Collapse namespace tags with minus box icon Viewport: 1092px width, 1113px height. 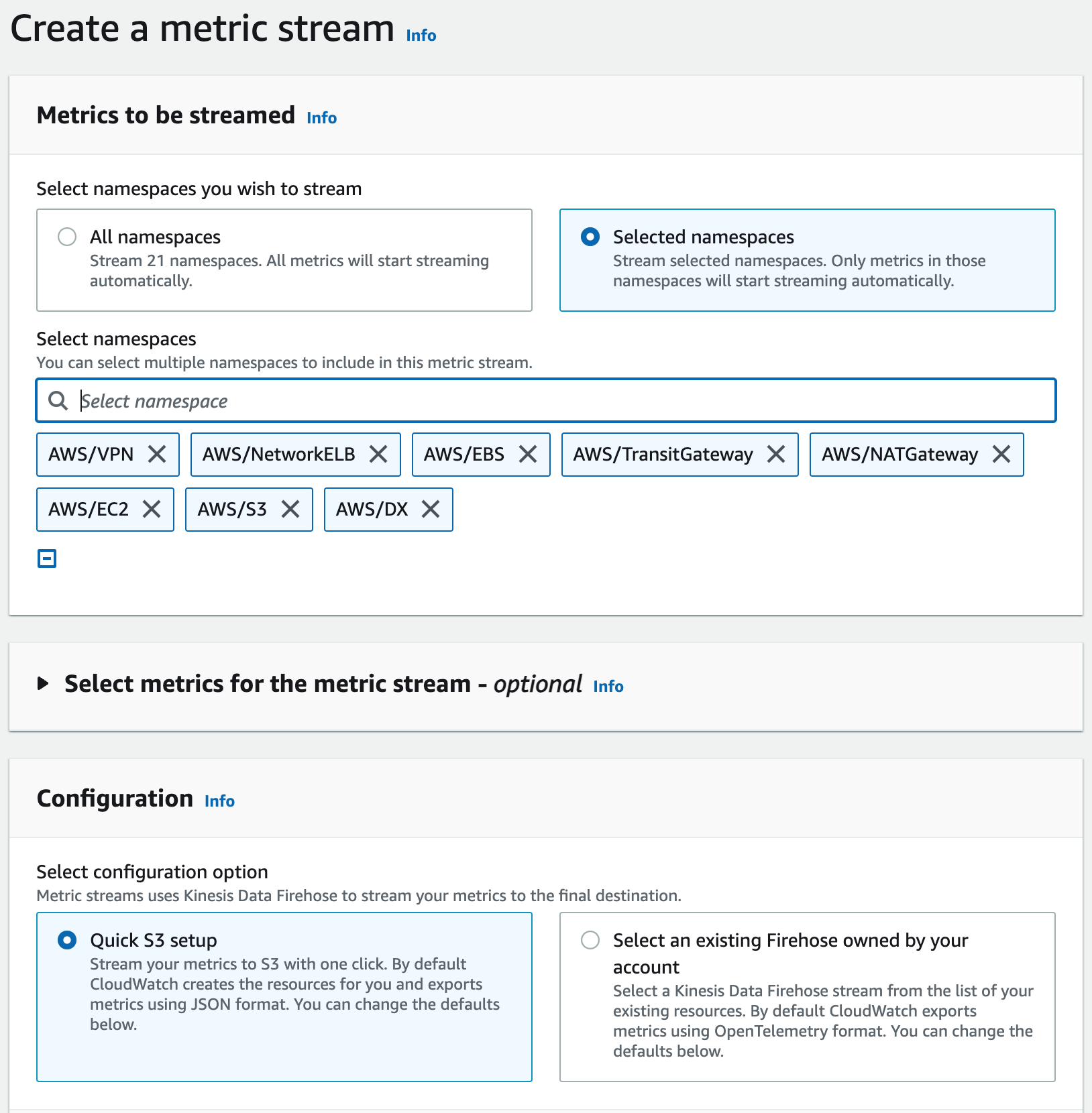click(47, 559)
